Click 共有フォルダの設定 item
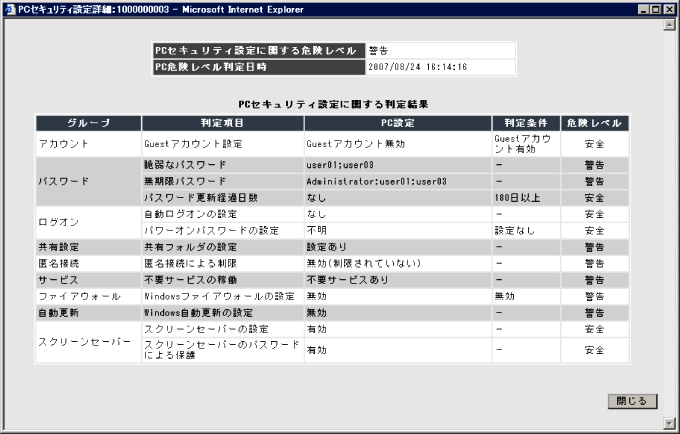Viewport: 680px width, 434px height. click(191, 247)
